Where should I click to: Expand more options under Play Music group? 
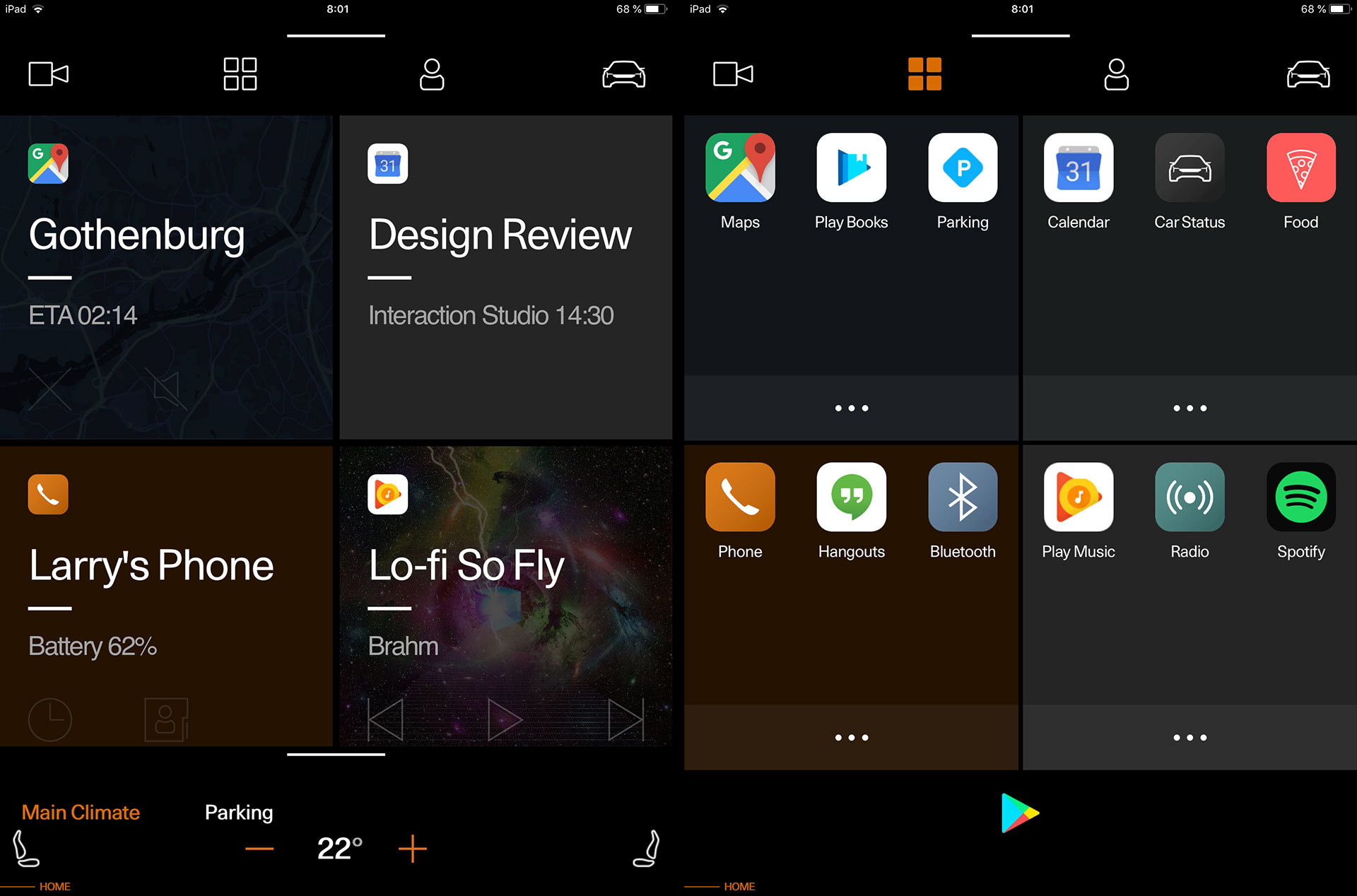(1189, 738)
